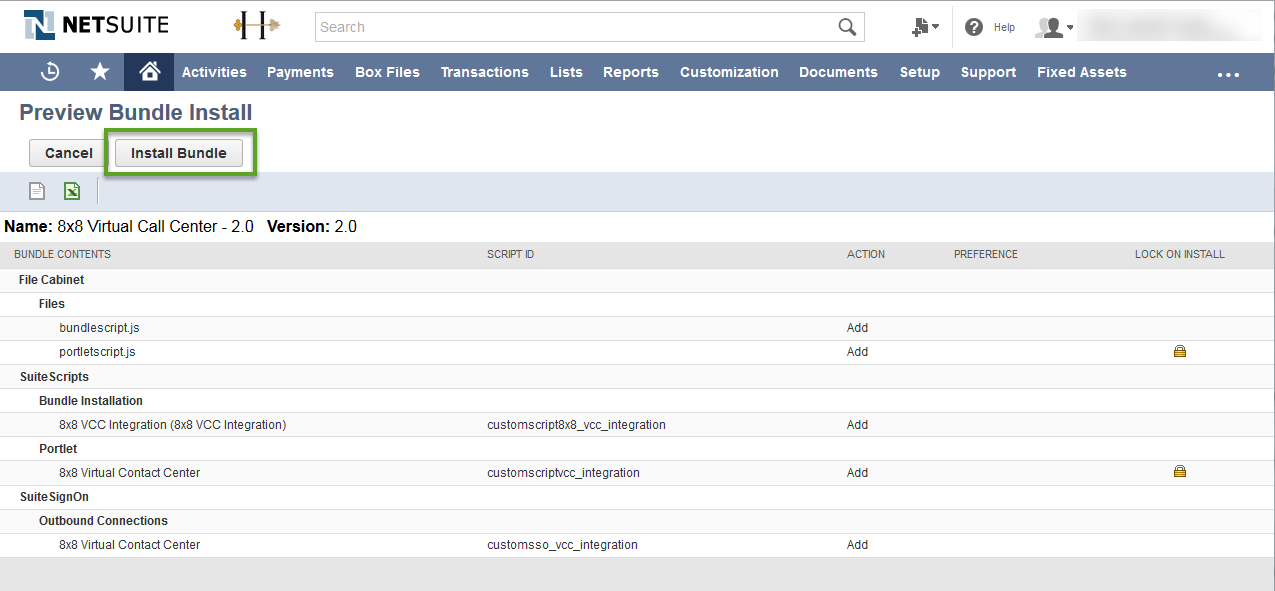The image size is (1275, 591).
Task: Click the Cancel button
Action: (x=66, y=153)
